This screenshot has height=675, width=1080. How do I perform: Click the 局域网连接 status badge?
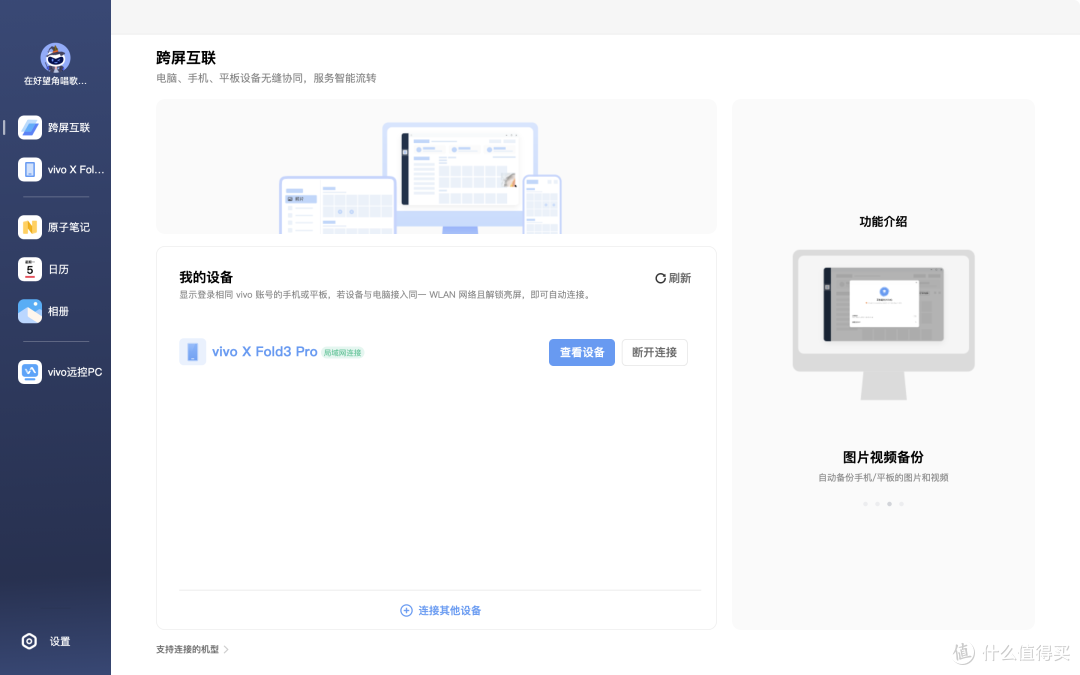click(x=343, y=353)
